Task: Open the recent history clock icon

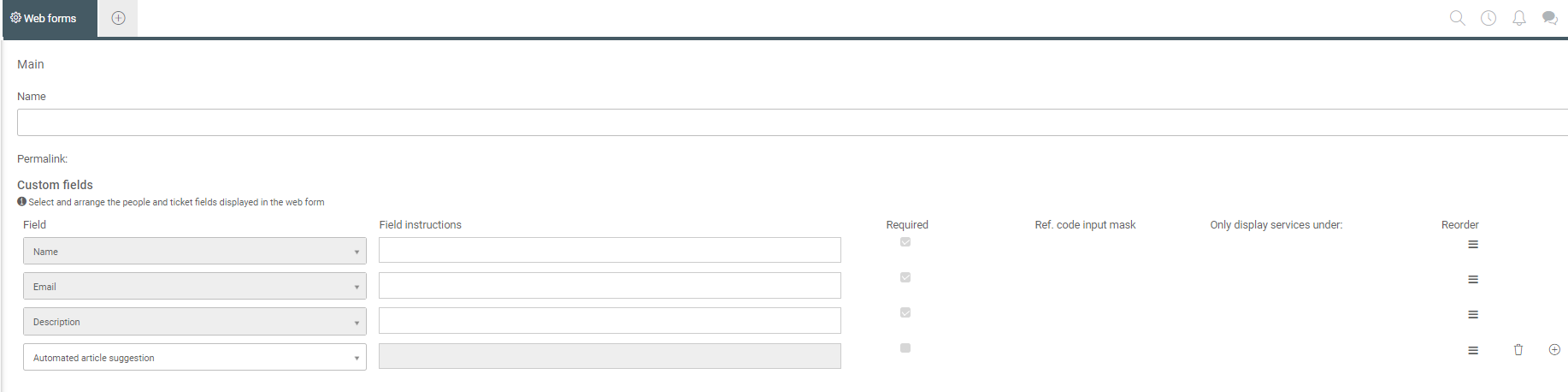Action: tap(1488, 18)
